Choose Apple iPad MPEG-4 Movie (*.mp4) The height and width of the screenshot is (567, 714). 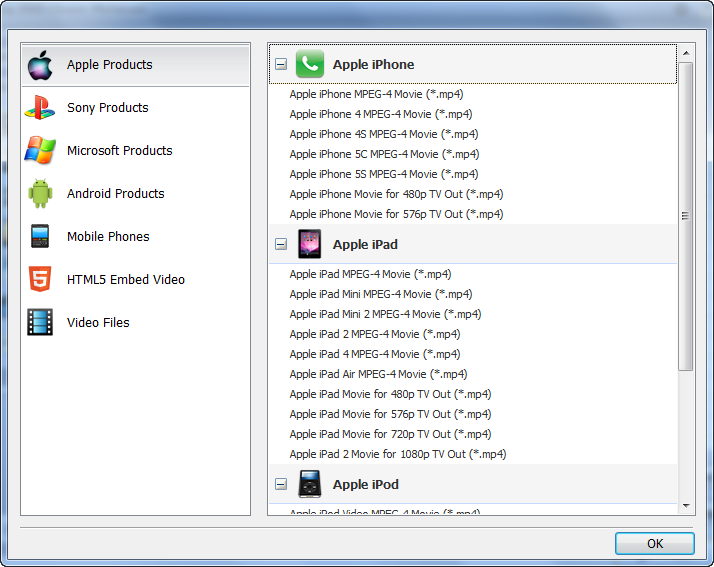tap(370, 274)
